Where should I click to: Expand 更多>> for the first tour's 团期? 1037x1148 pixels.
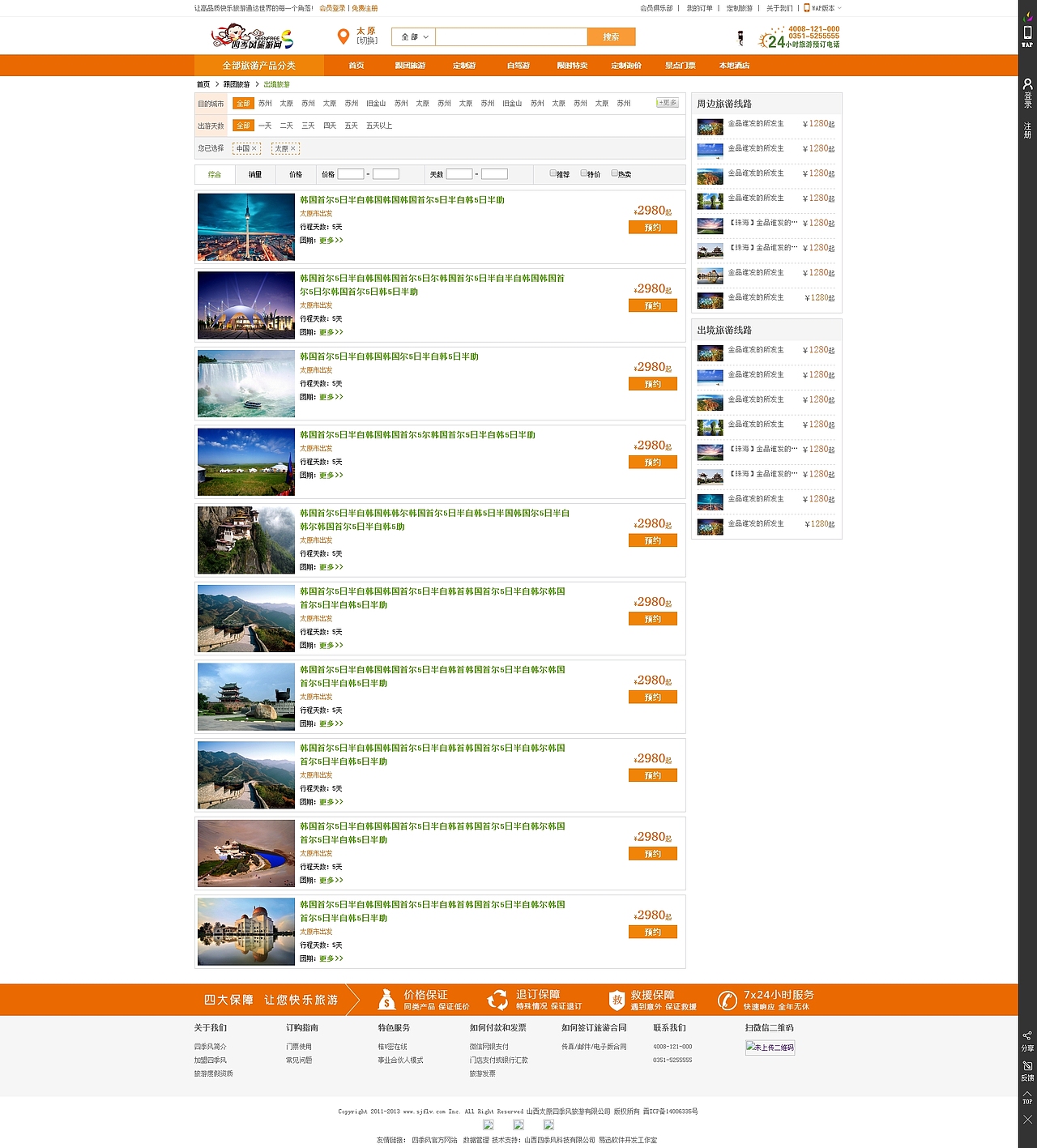(331, 241)
